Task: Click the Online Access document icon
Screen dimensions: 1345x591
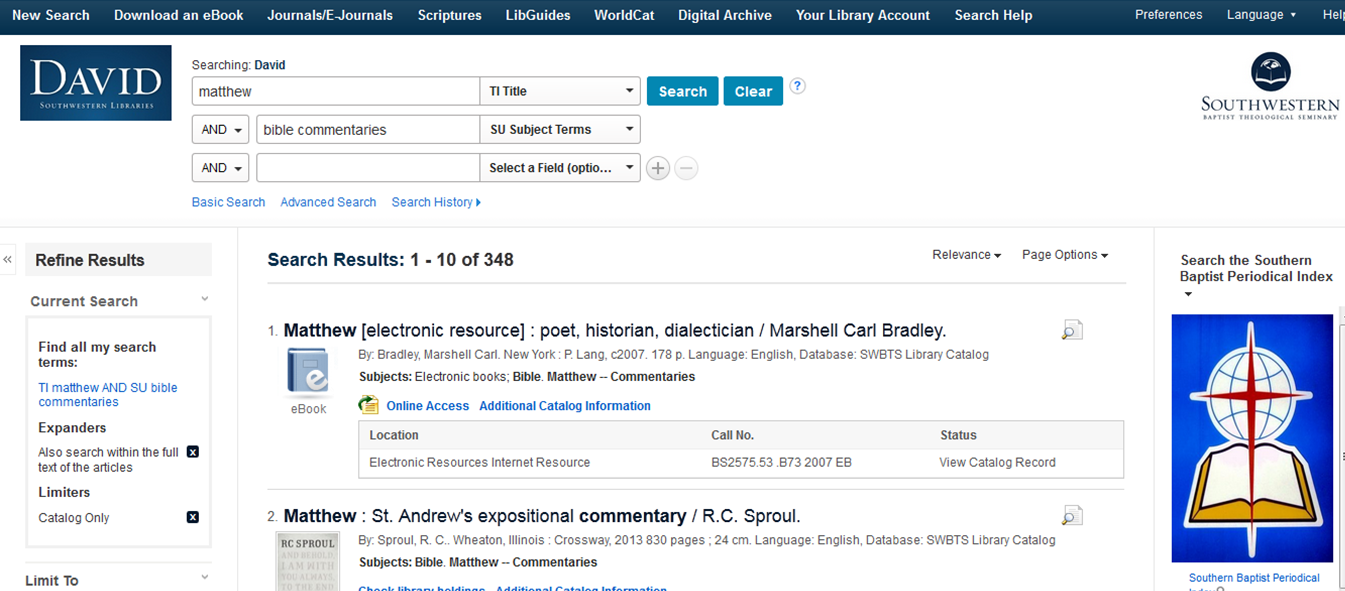Action: (369, 405)
